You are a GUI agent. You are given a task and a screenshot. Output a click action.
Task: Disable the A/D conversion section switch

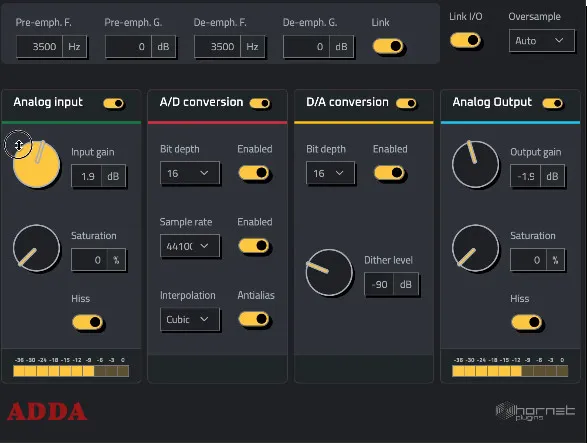(260, 103)
